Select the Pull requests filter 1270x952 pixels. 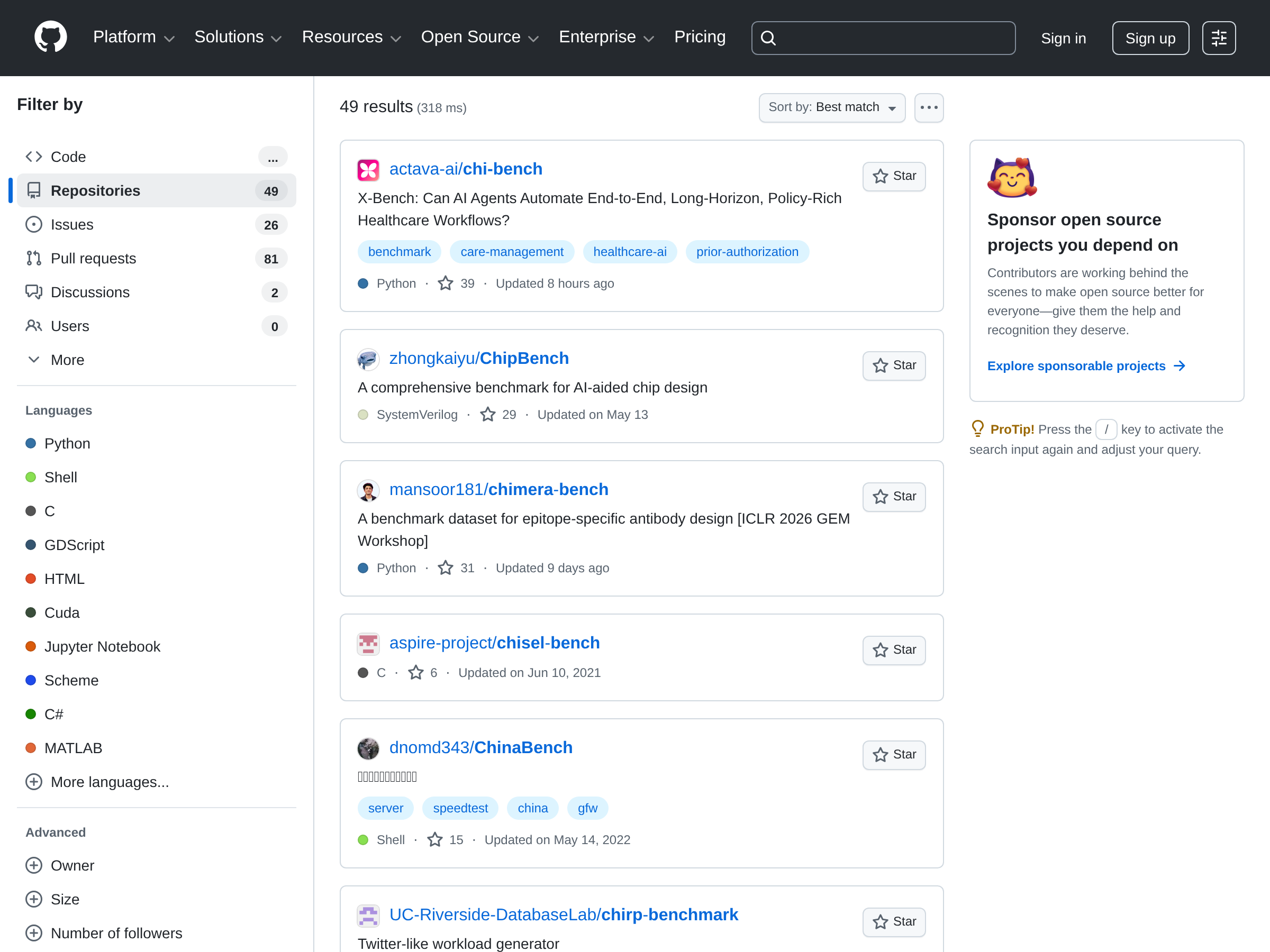pos(156,258)
